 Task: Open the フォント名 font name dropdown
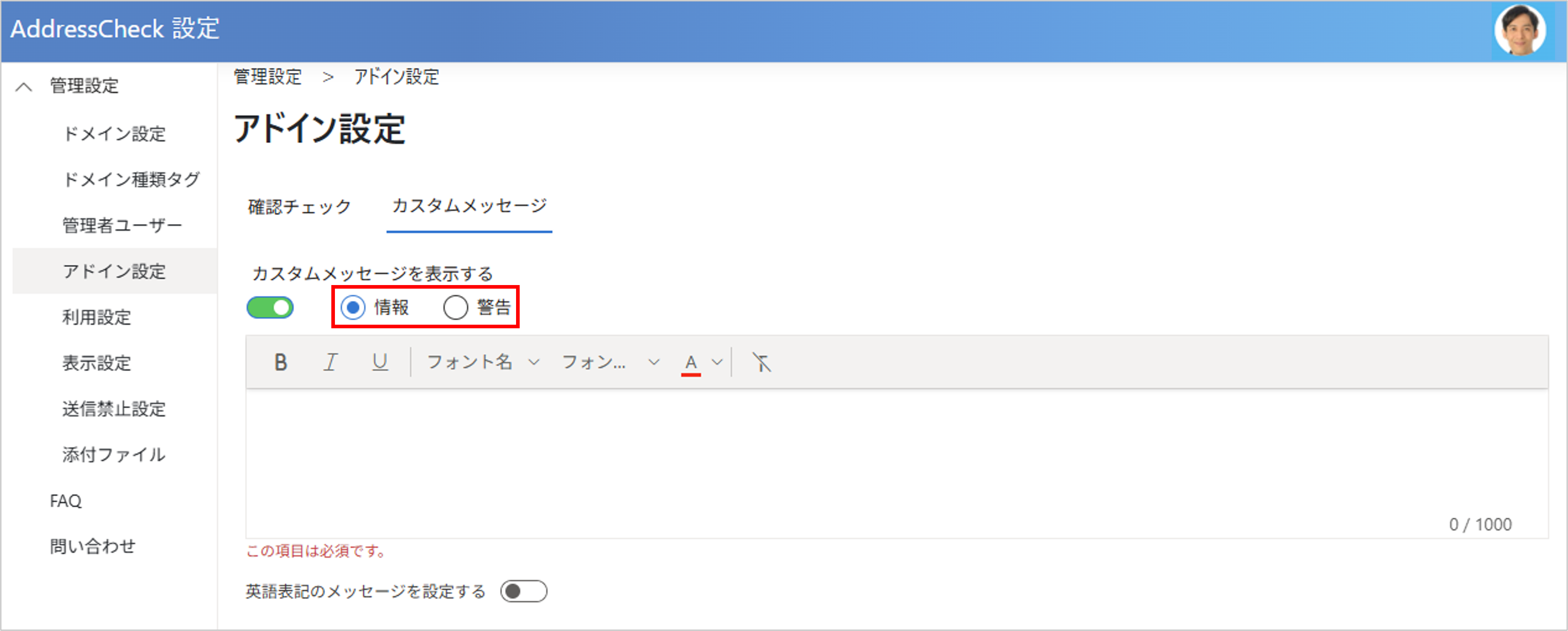pyautogui.click(x=483, y=363)
